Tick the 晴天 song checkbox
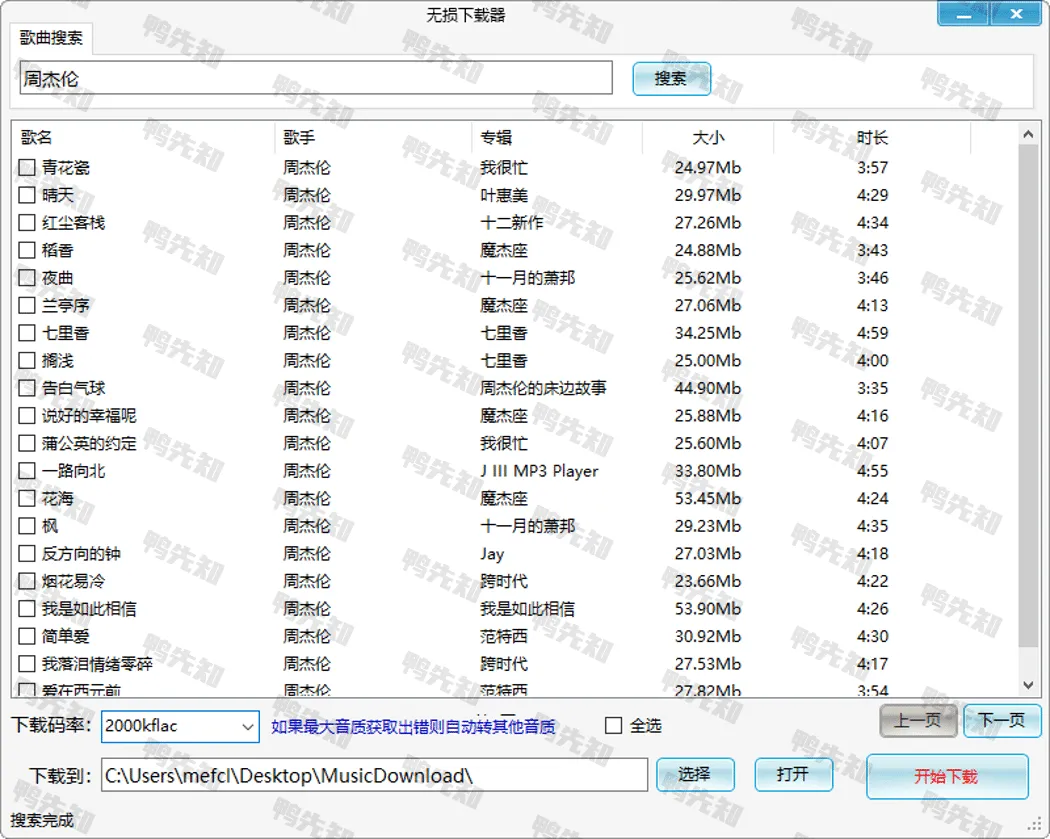Screen dimensions: 1050x839 [27, 195]
